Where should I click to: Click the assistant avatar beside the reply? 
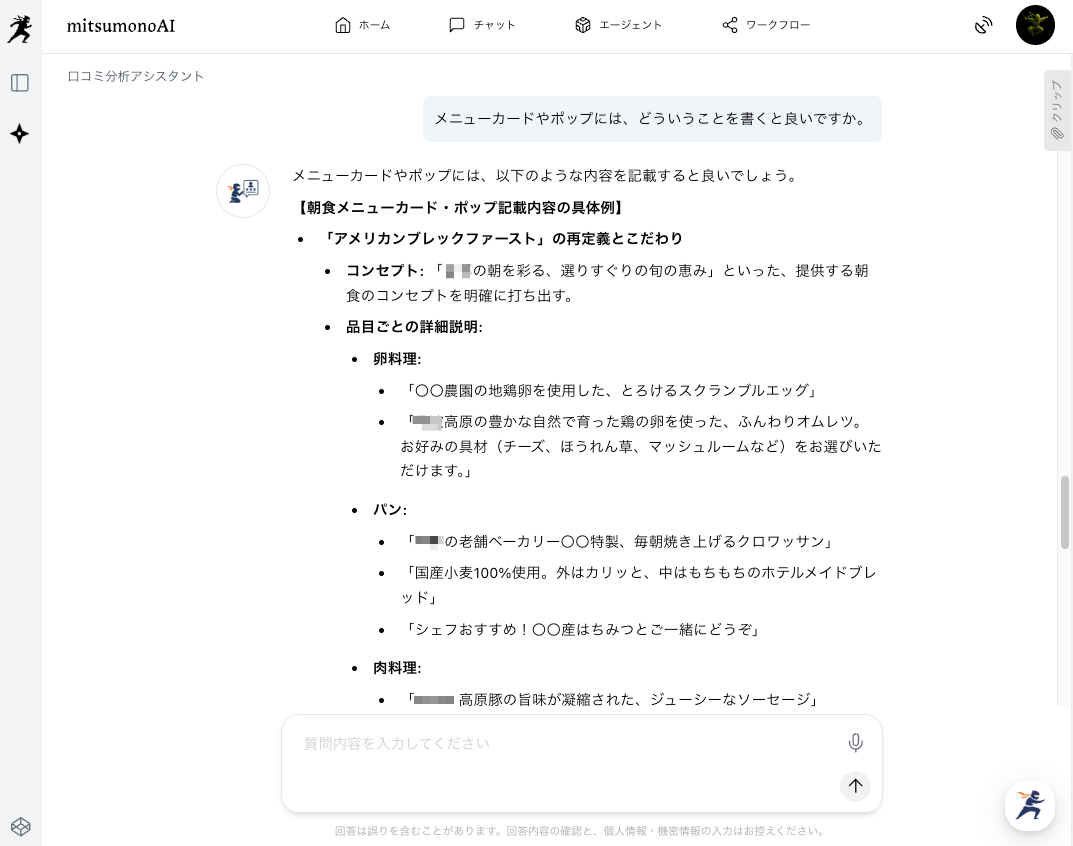point(243,191)
